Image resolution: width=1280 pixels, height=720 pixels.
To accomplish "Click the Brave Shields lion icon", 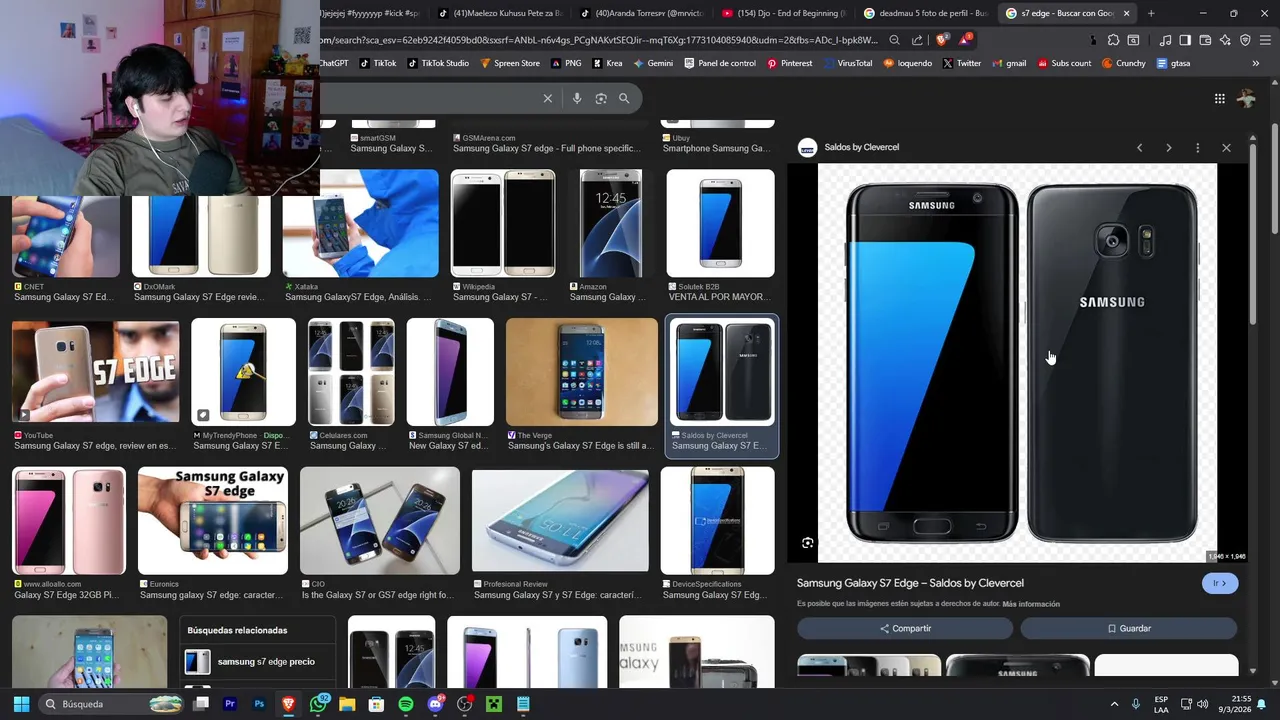I will 942,40.
